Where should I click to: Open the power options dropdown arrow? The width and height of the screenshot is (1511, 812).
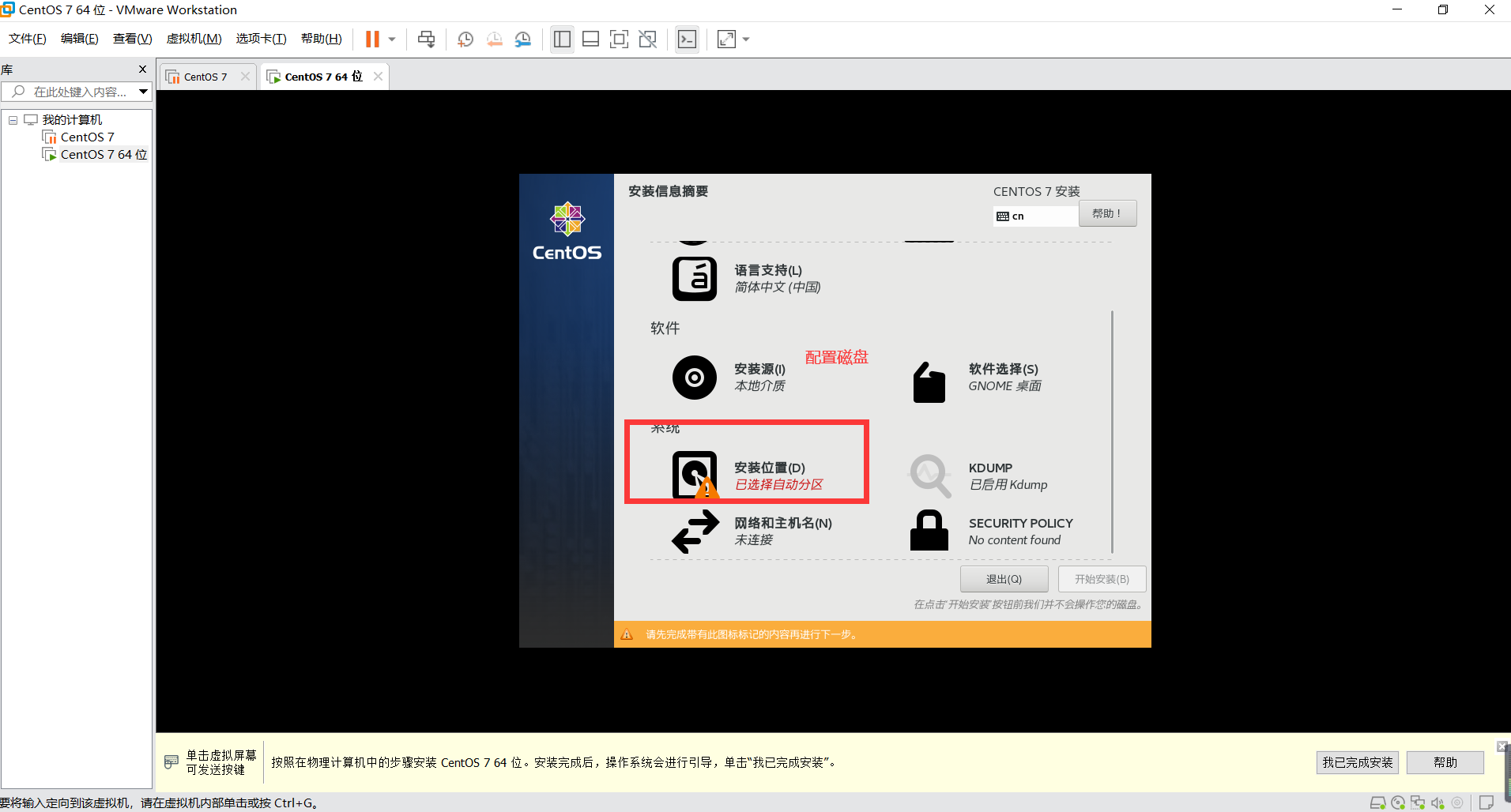tap(392, 39)
